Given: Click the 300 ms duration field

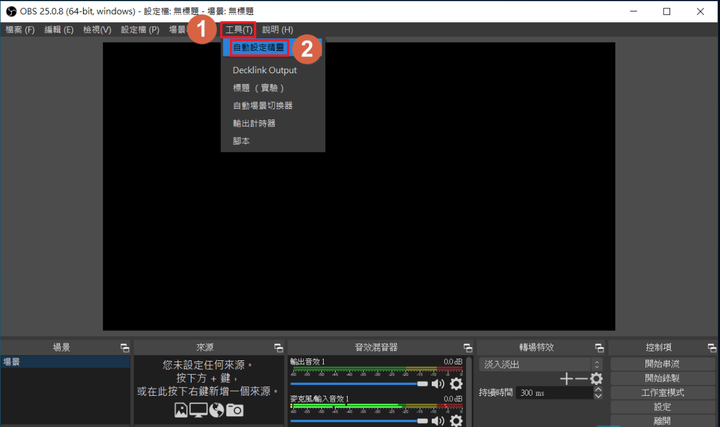Looking at the screenshot, I should click(554, 393).
